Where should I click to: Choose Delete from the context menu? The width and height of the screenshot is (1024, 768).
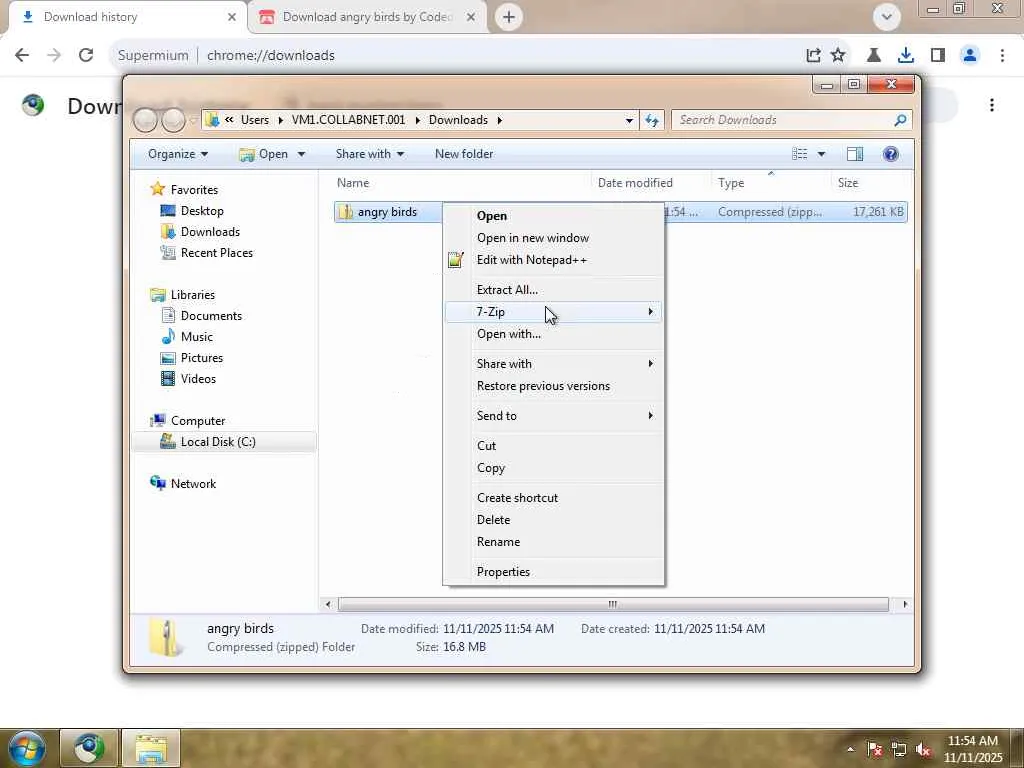coord(554,520)
